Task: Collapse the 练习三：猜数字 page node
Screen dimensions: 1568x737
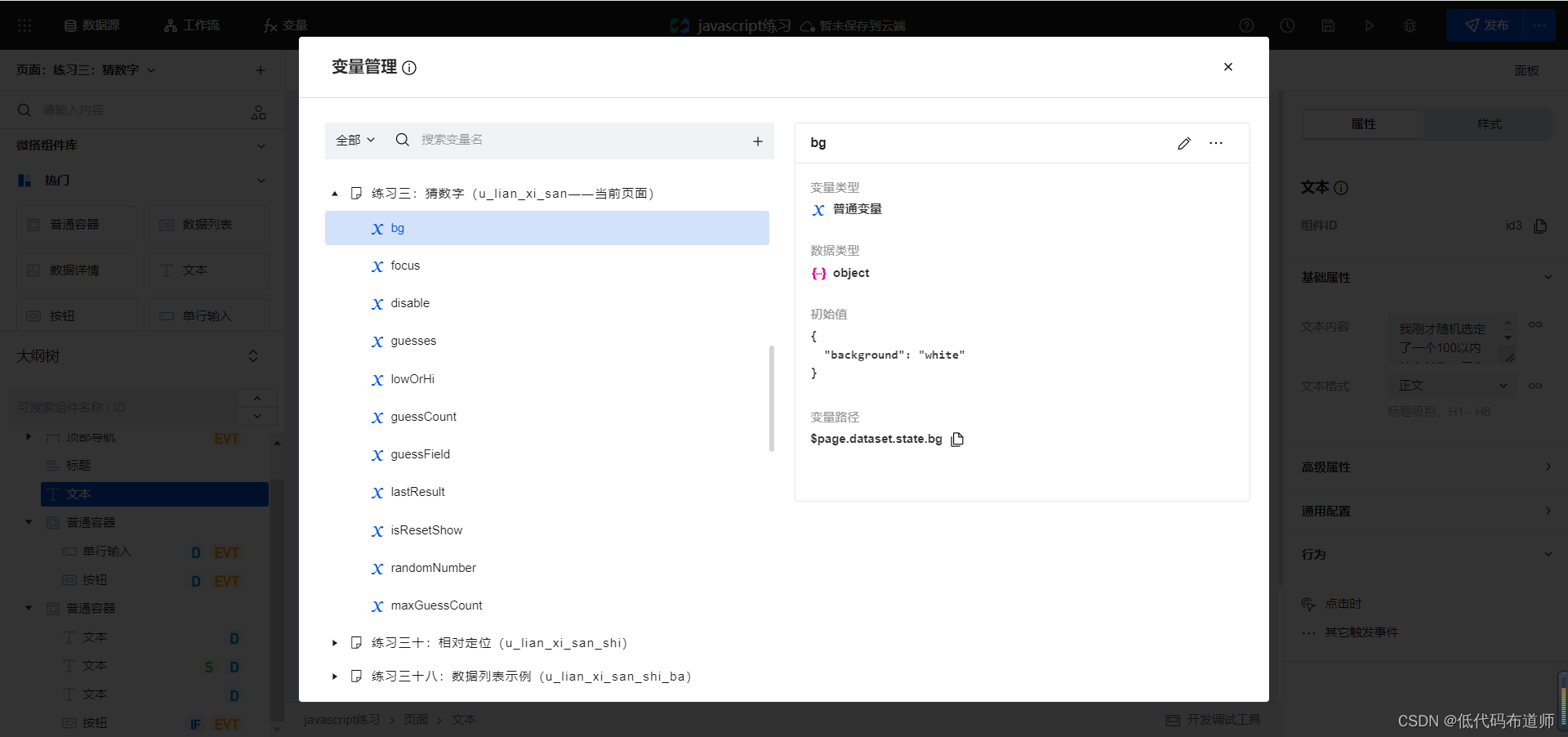Action: [335, 194]
